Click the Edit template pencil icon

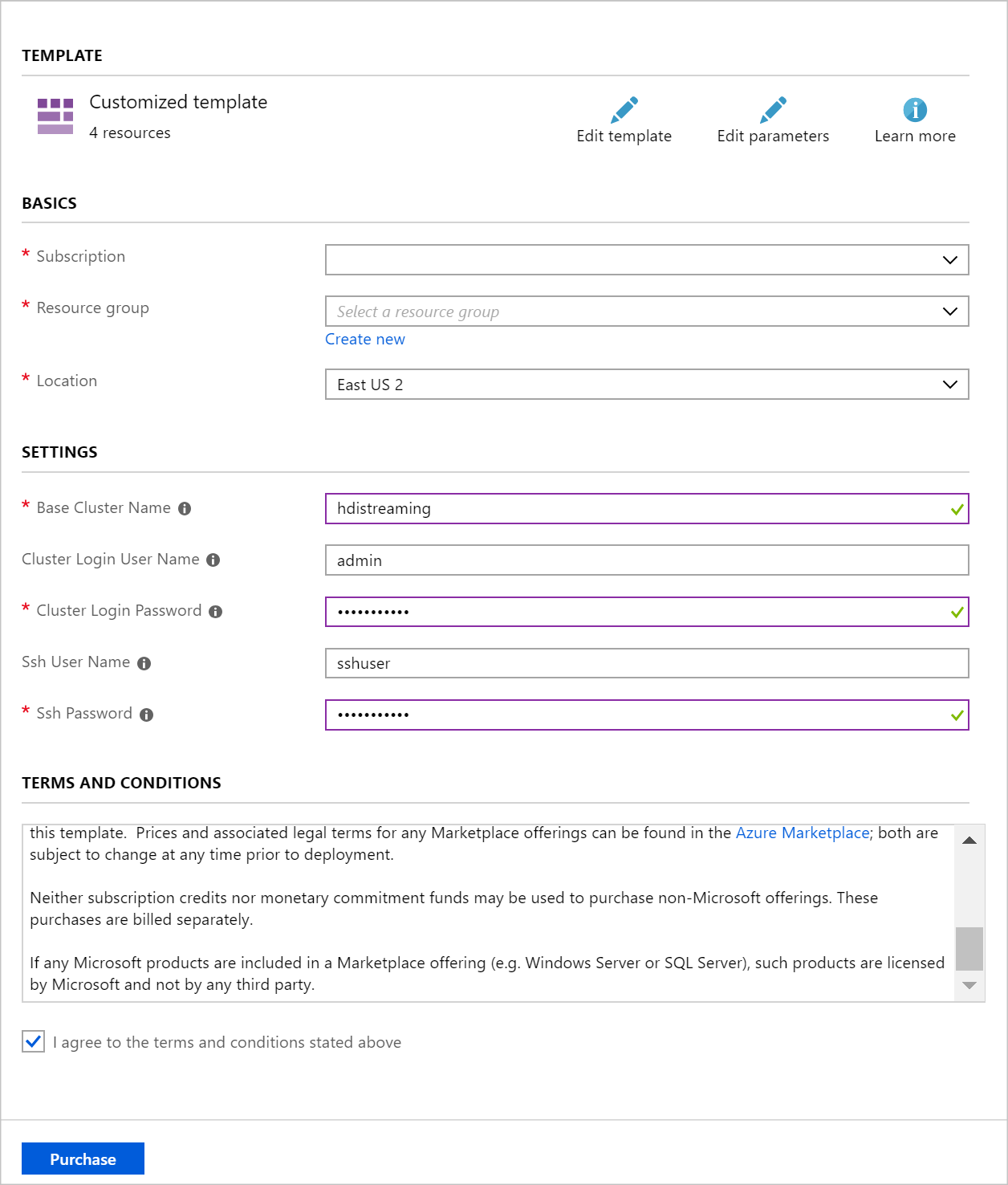point(624,110)
